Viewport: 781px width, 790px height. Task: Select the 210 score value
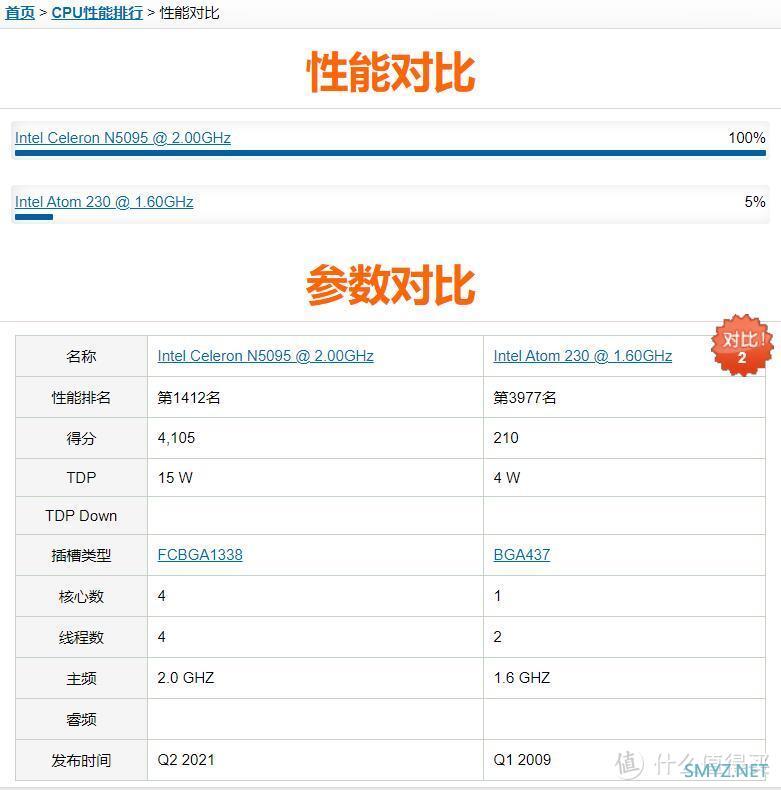pyautogui.click(x=506, y=438)
